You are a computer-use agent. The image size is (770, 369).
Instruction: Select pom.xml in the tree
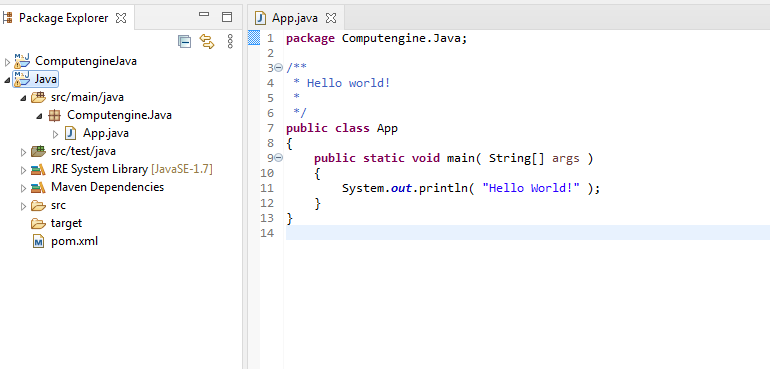coord(75,241)
